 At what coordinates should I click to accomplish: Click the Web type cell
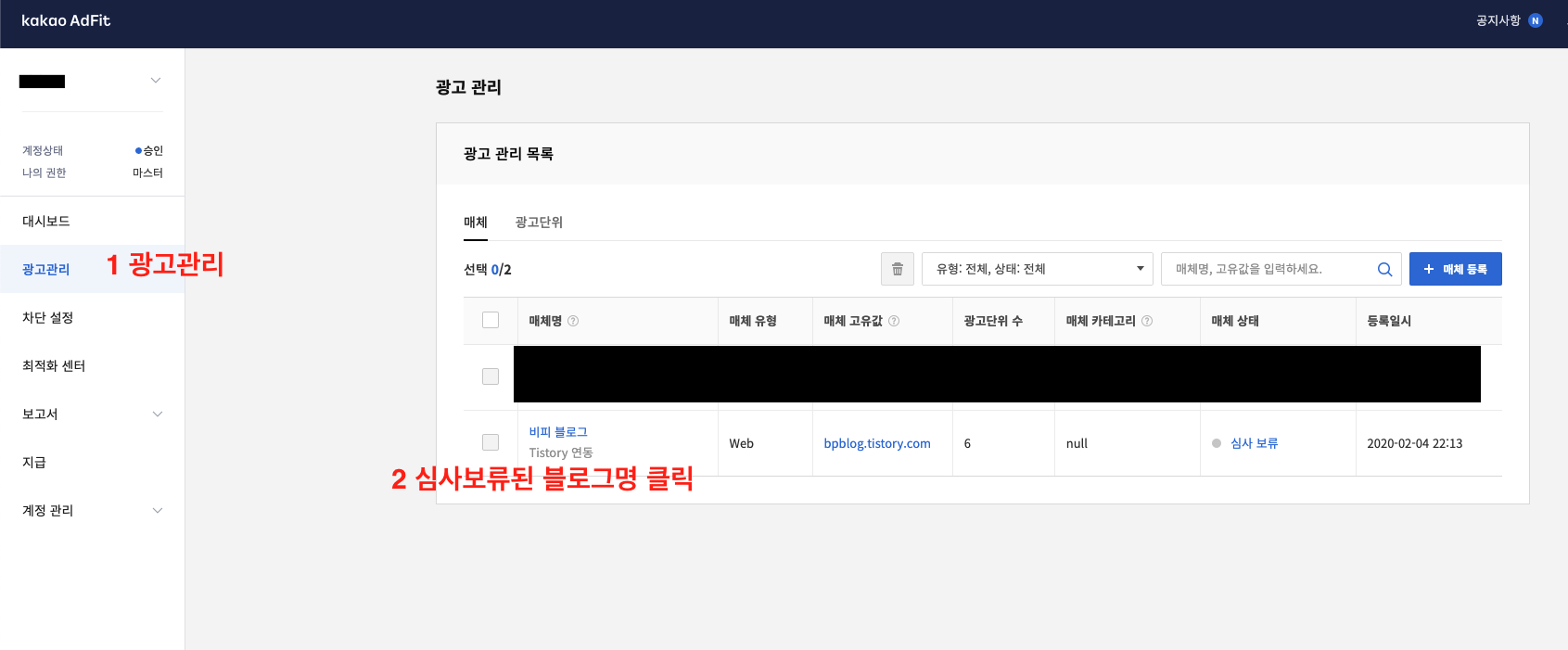pos(741,443)
